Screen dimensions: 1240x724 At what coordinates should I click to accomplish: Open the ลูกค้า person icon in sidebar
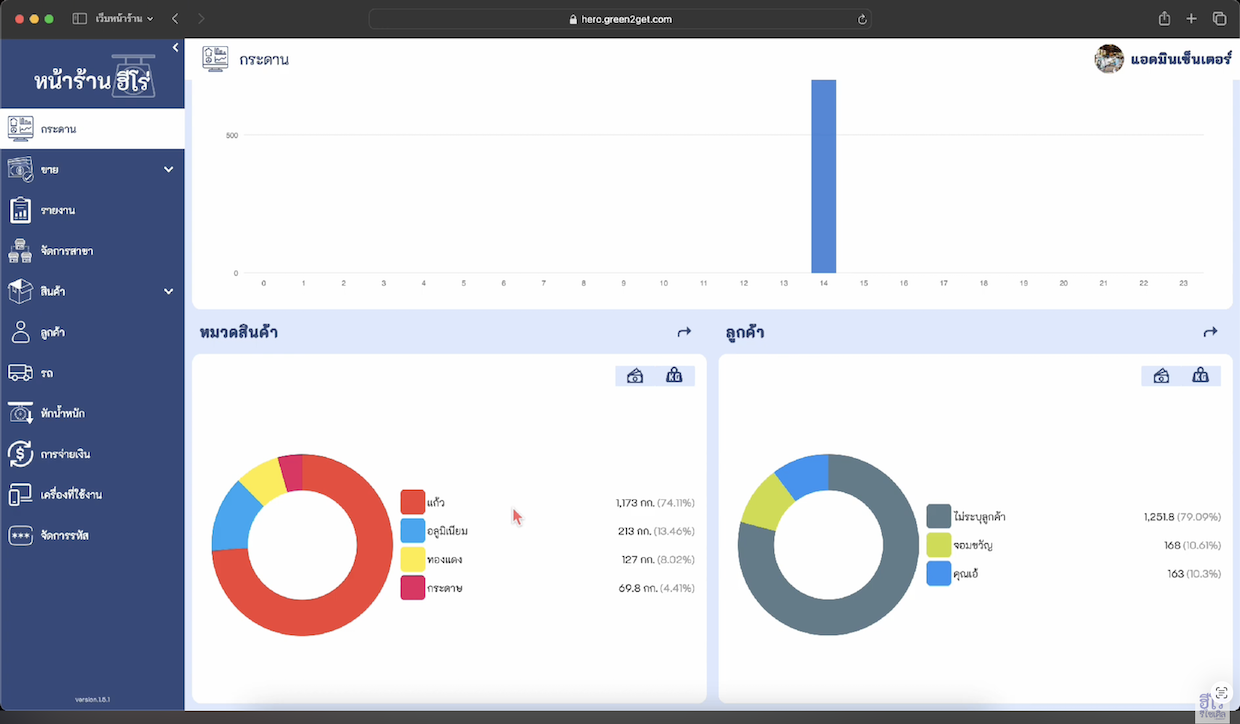tap(20, 332)
